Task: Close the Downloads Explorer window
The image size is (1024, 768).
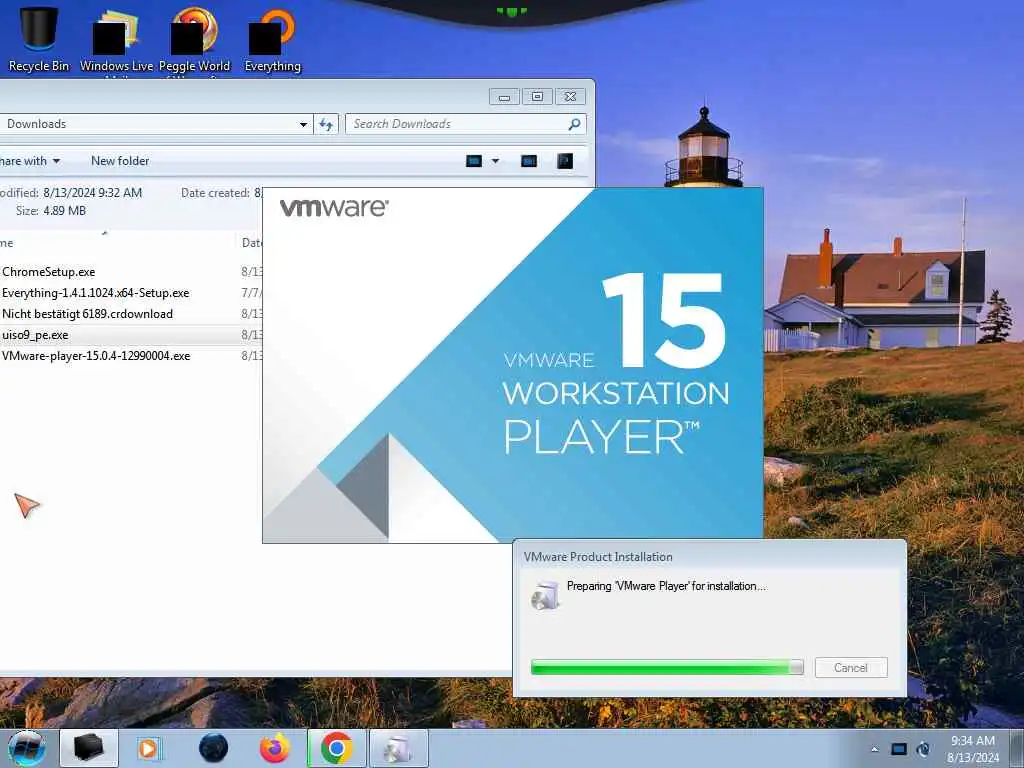Action: point(570,97)
